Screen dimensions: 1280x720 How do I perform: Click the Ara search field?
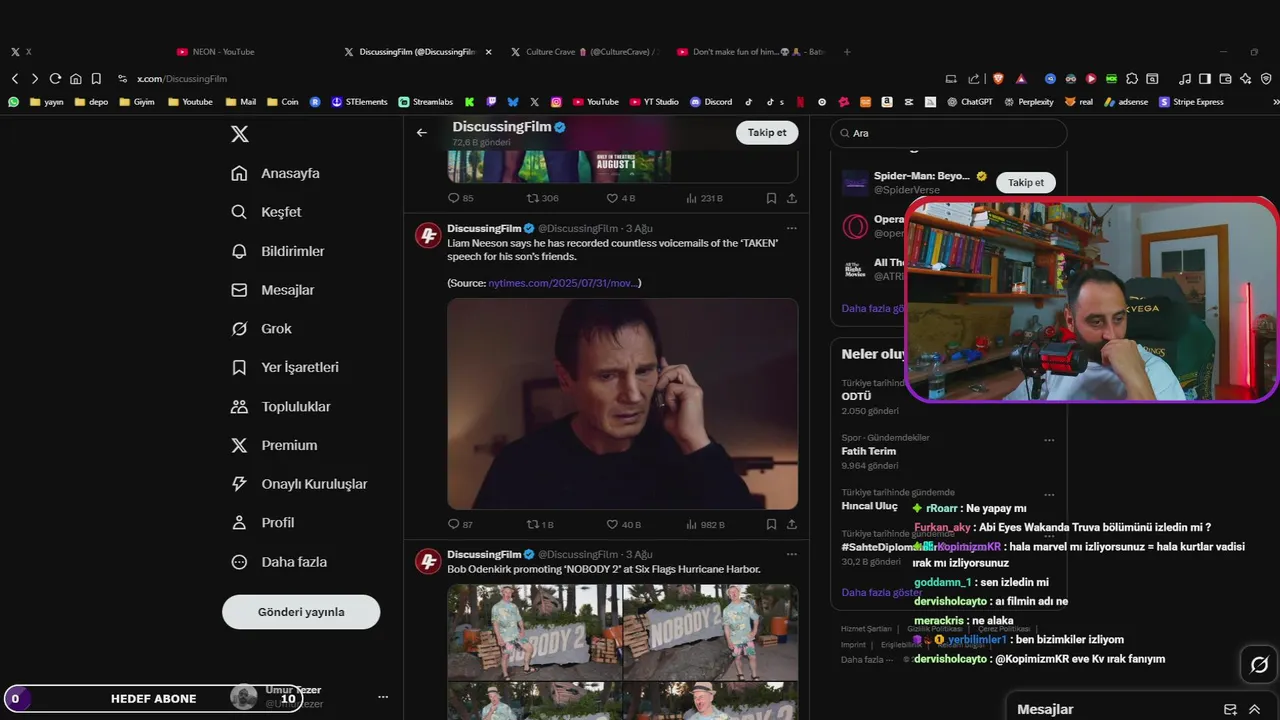tap(949, 133)
